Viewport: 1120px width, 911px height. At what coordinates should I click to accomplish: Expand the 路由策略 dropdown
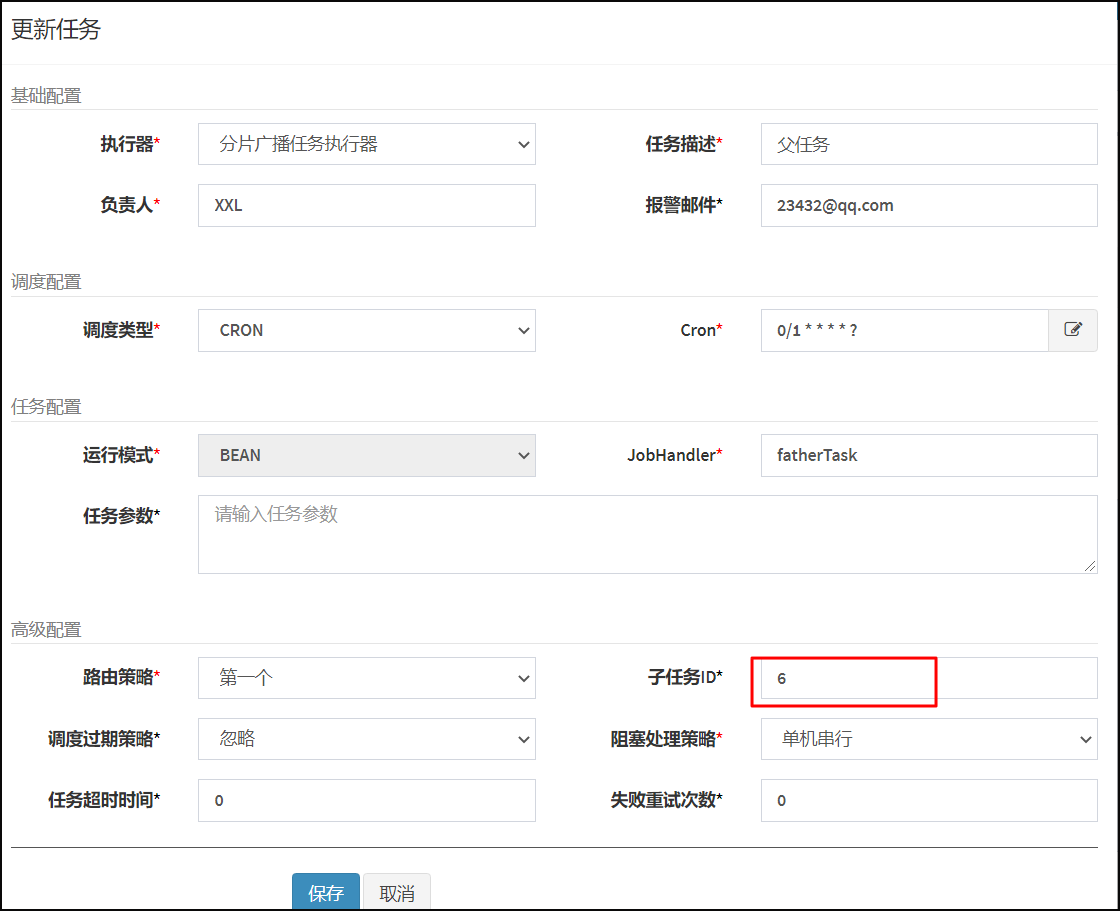click(x=366, y=678)
